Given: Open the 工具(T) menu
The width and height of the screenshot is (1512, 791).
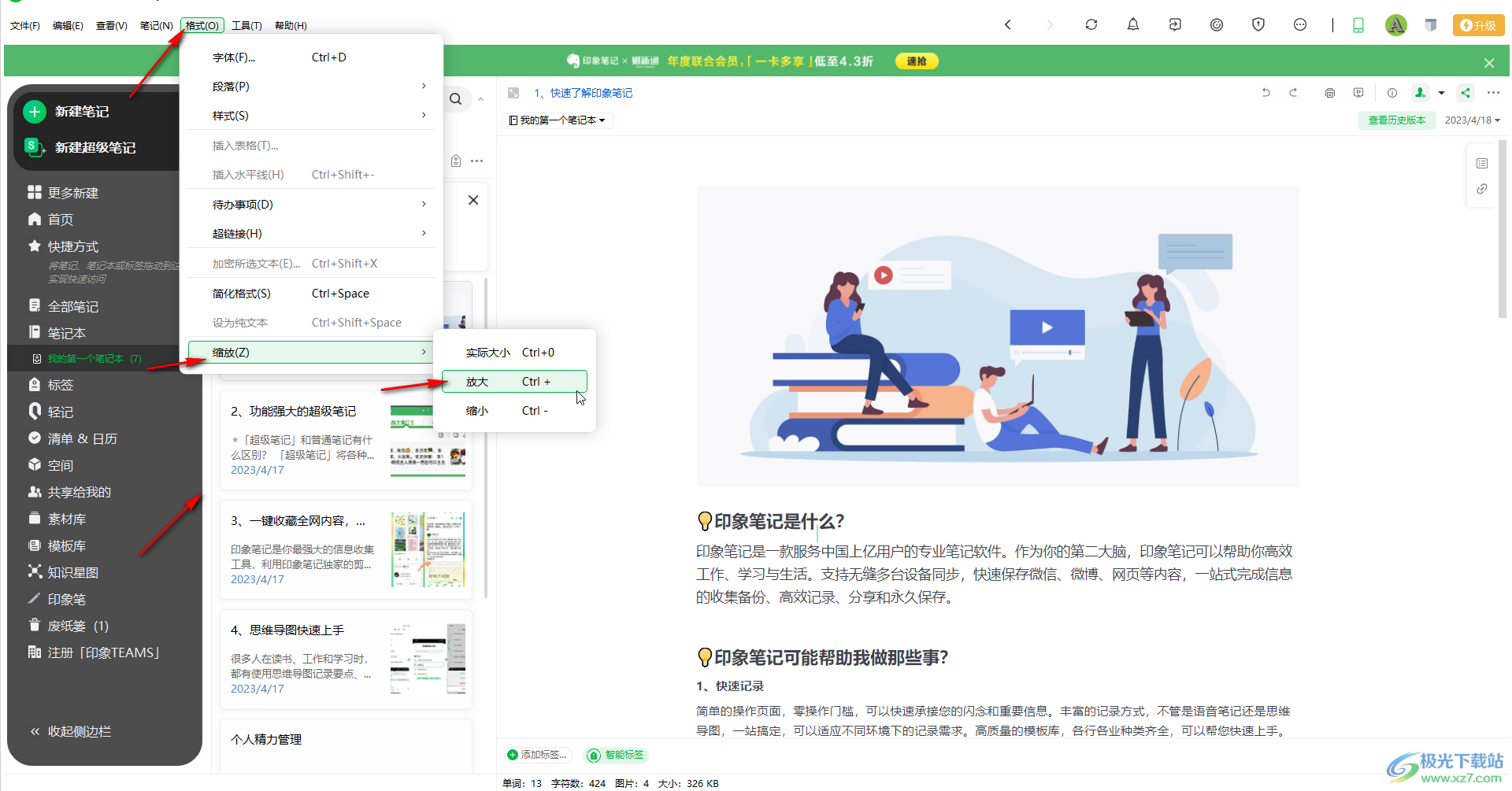Looking at the screenshot, I should (246, 26).
